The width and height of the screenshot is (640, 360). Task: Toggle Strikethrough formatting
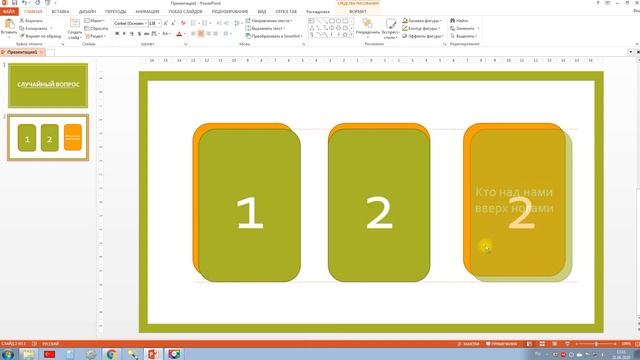[146, 34]
